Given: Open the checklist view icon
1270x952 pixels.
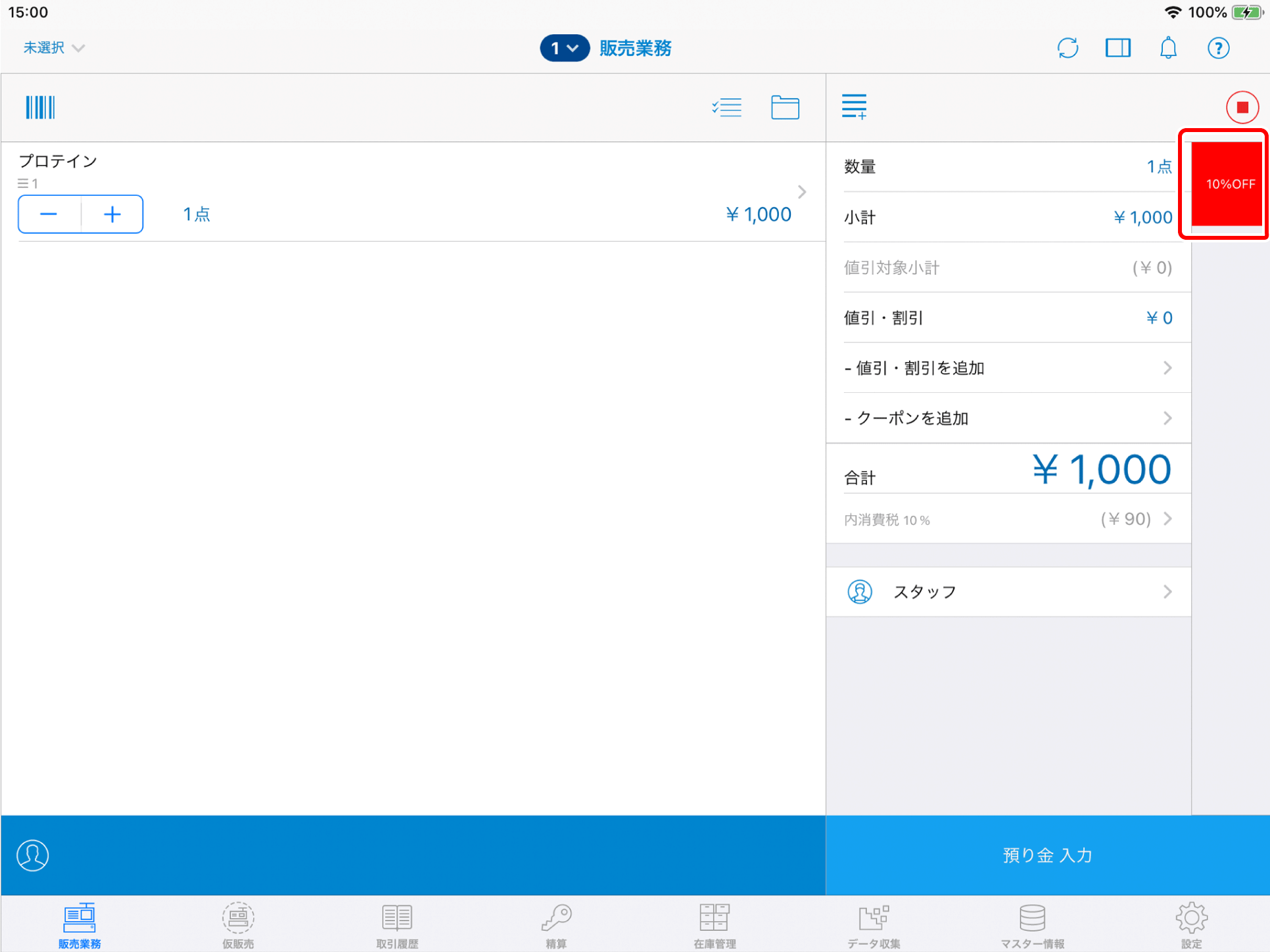Looking at the screenshot, I should [726, 107].
